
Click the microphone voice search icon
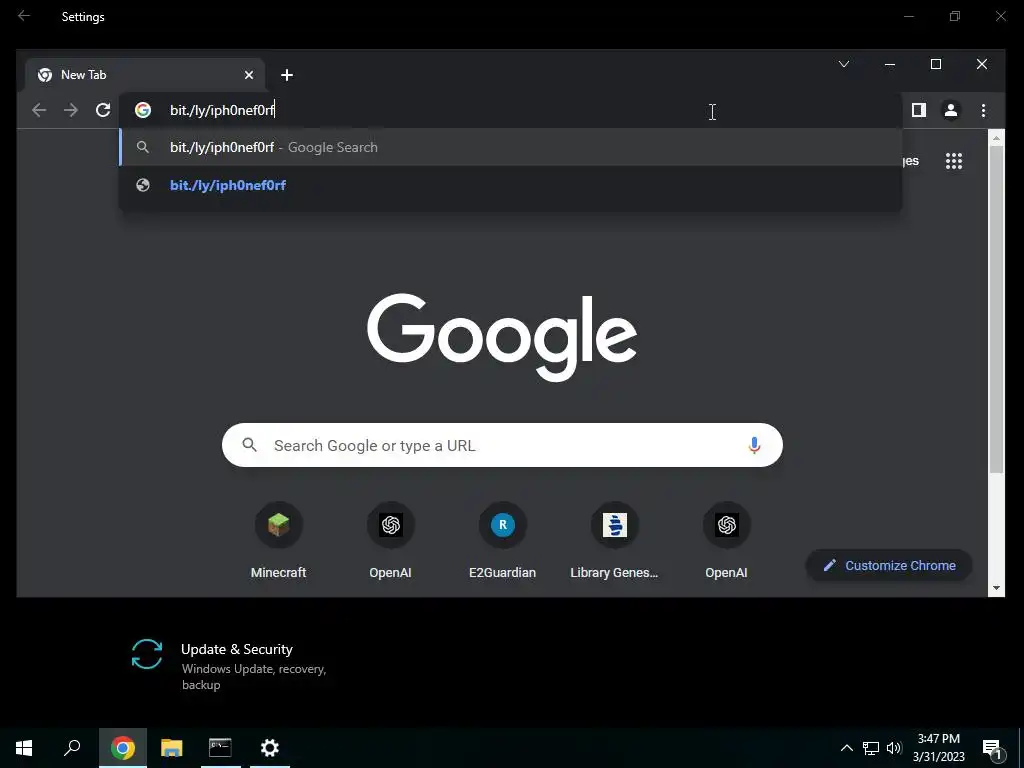click(x=754, y=445)
